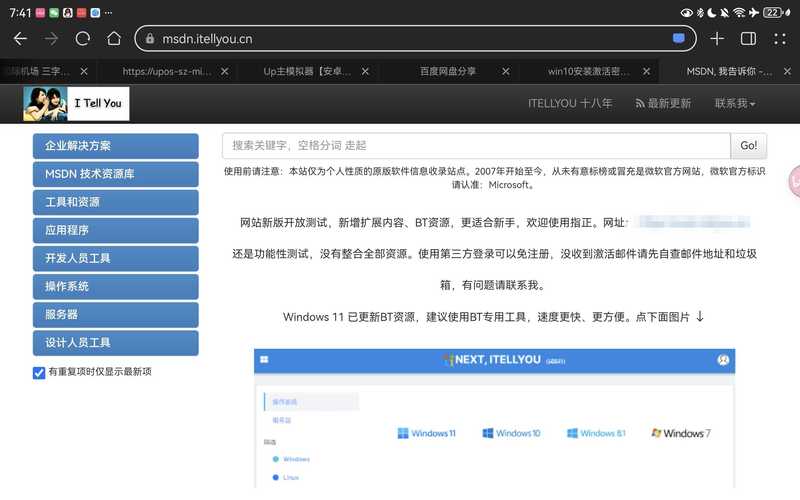Go back with the browser back arrow
This screenshot has height=500, width=800.
(20, 39)
